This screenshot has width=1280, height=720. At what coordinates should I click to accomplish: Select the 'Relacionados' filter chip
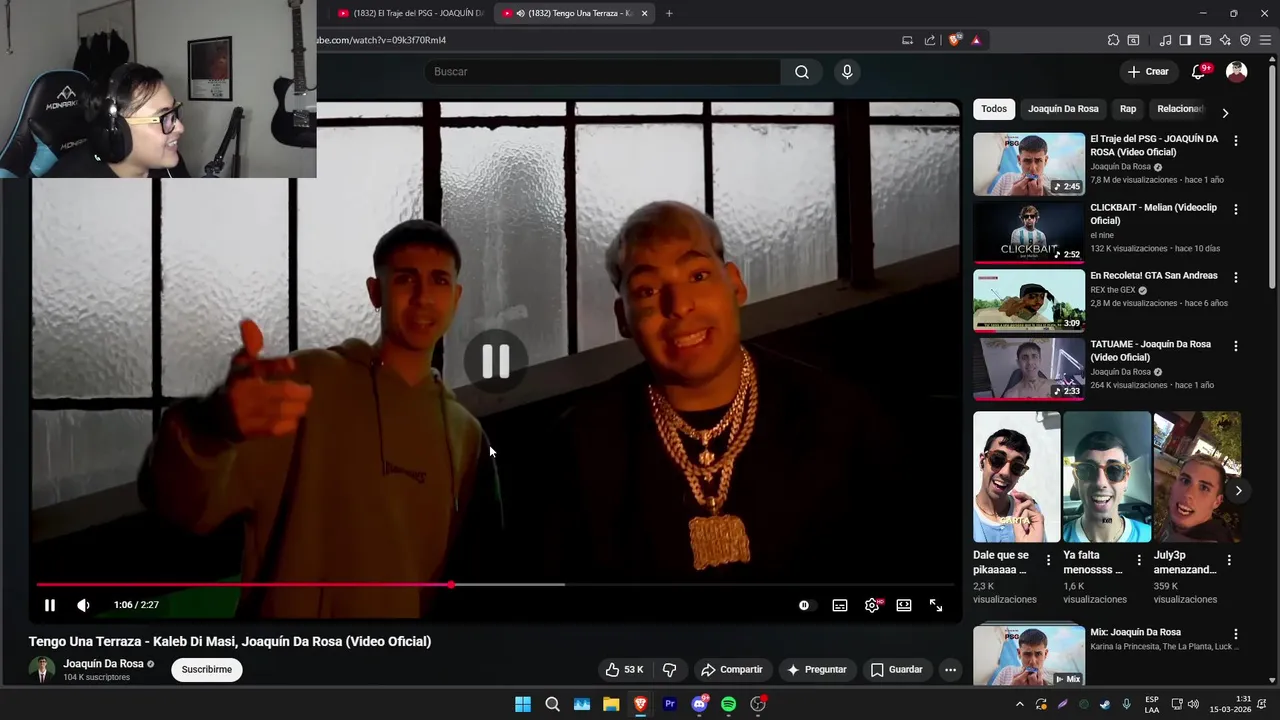(x=1180, y=109)
